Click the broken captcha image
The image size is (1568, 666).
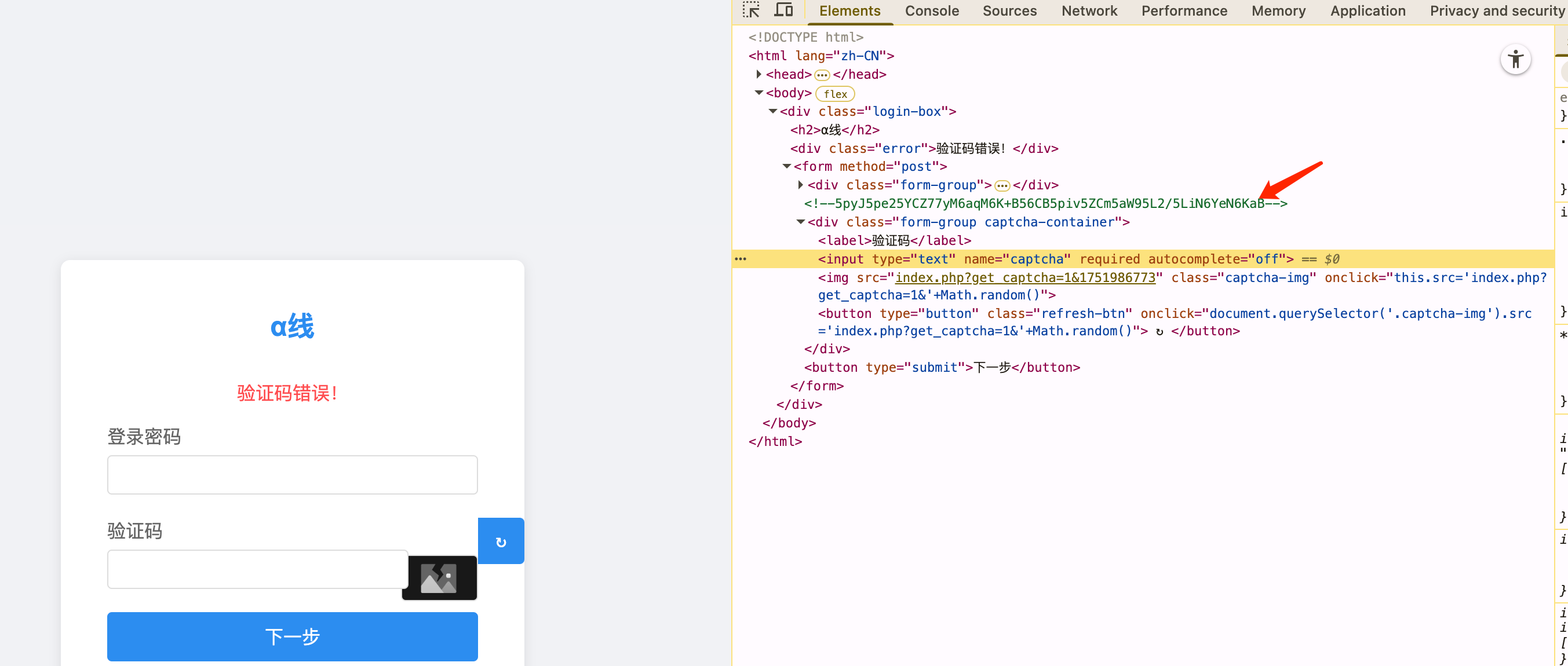[x=439, y=578]
